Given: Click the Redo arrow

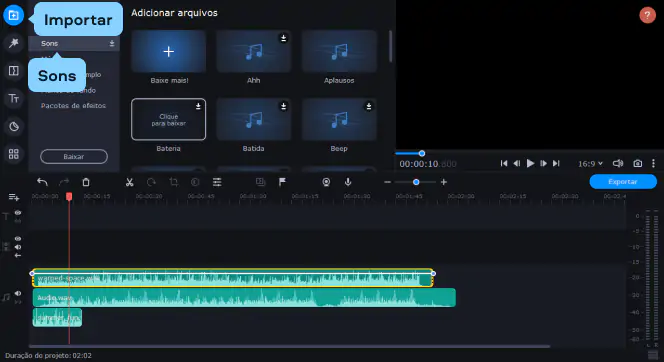Looking at the screenshot, I should click(64, 182).
